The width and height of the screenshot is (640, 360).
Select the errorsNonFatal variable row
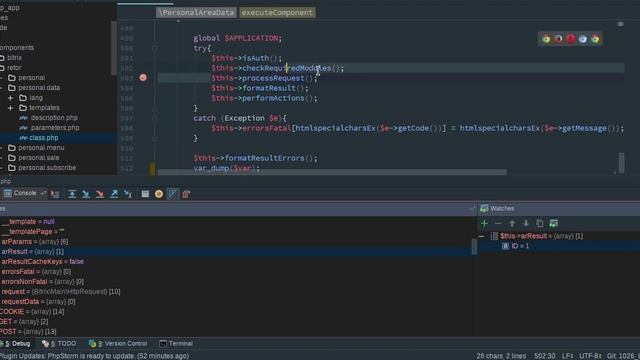tap(236, 282)
